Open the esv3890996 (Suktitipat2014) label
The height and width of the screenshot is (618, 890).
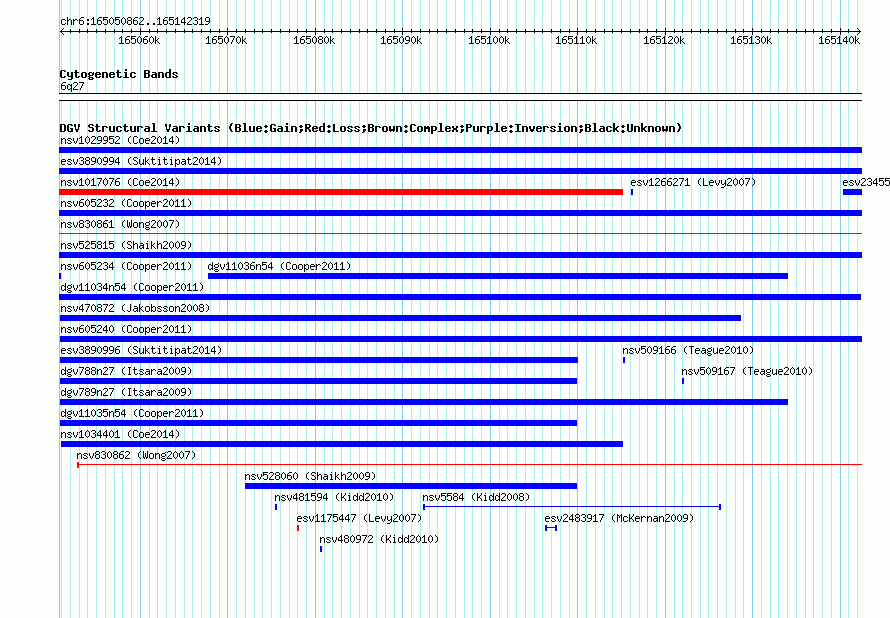click(141, 350)
